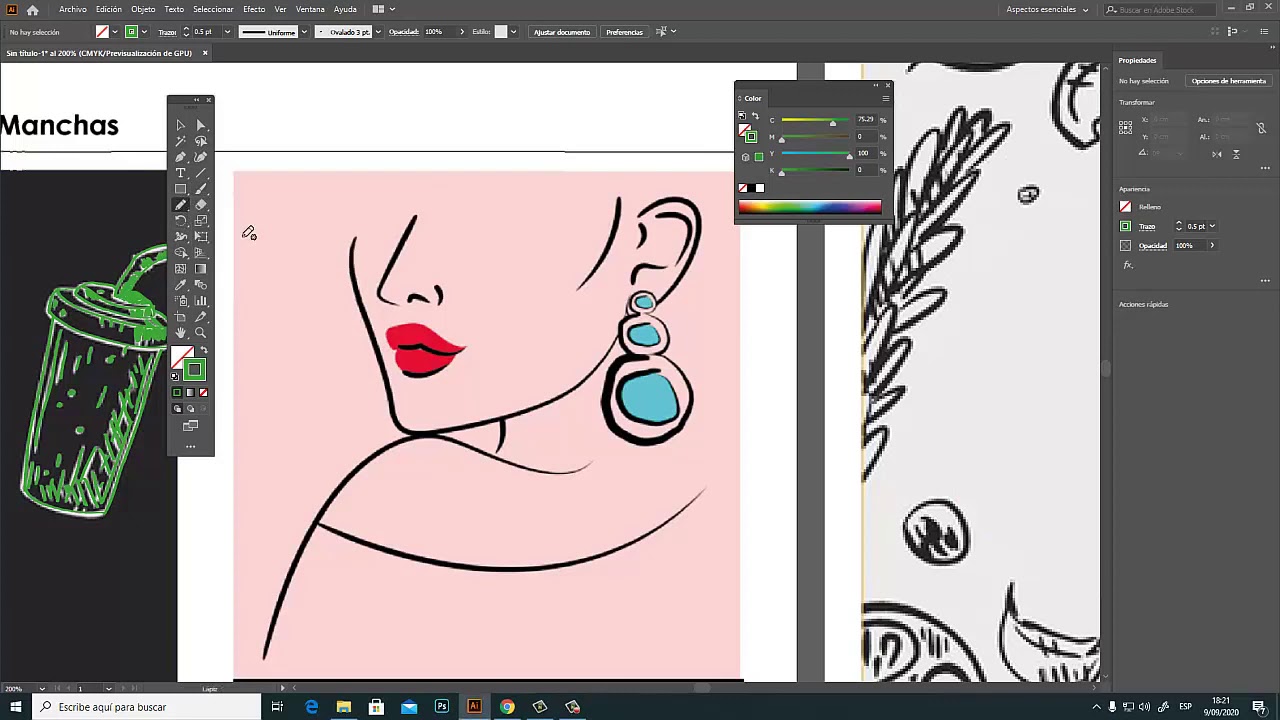1280x720 pixels.
Task: Click Opacidad link in Propiedades
Action: 1153,246
